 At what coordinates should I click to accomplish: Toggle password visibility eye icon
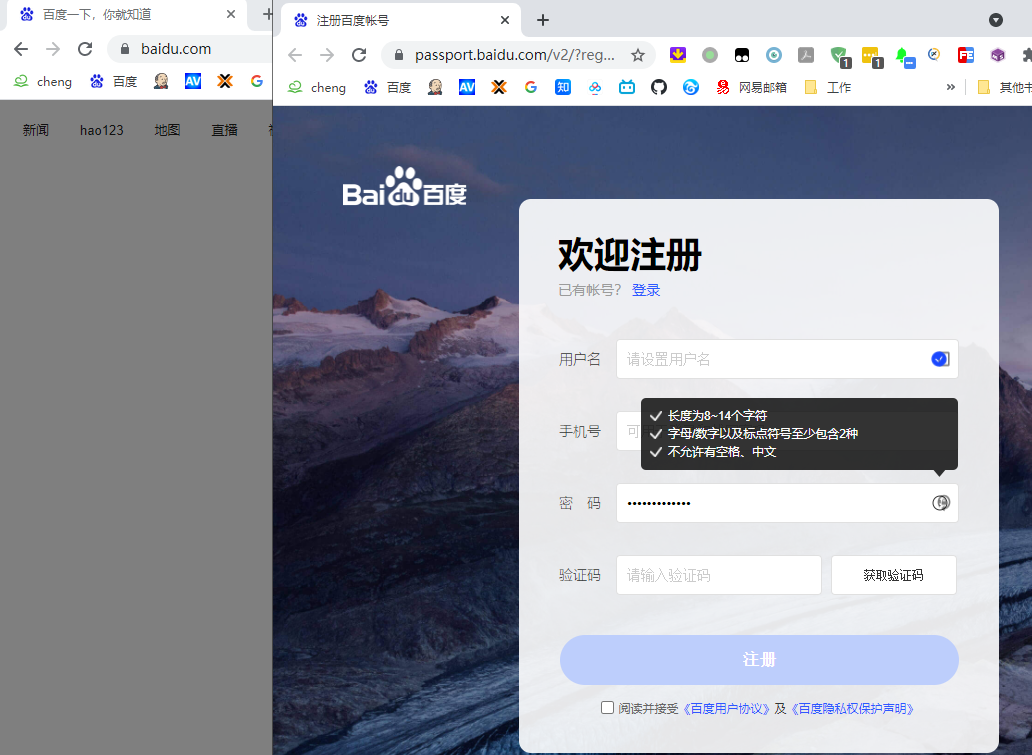click(x=941, y=503)
